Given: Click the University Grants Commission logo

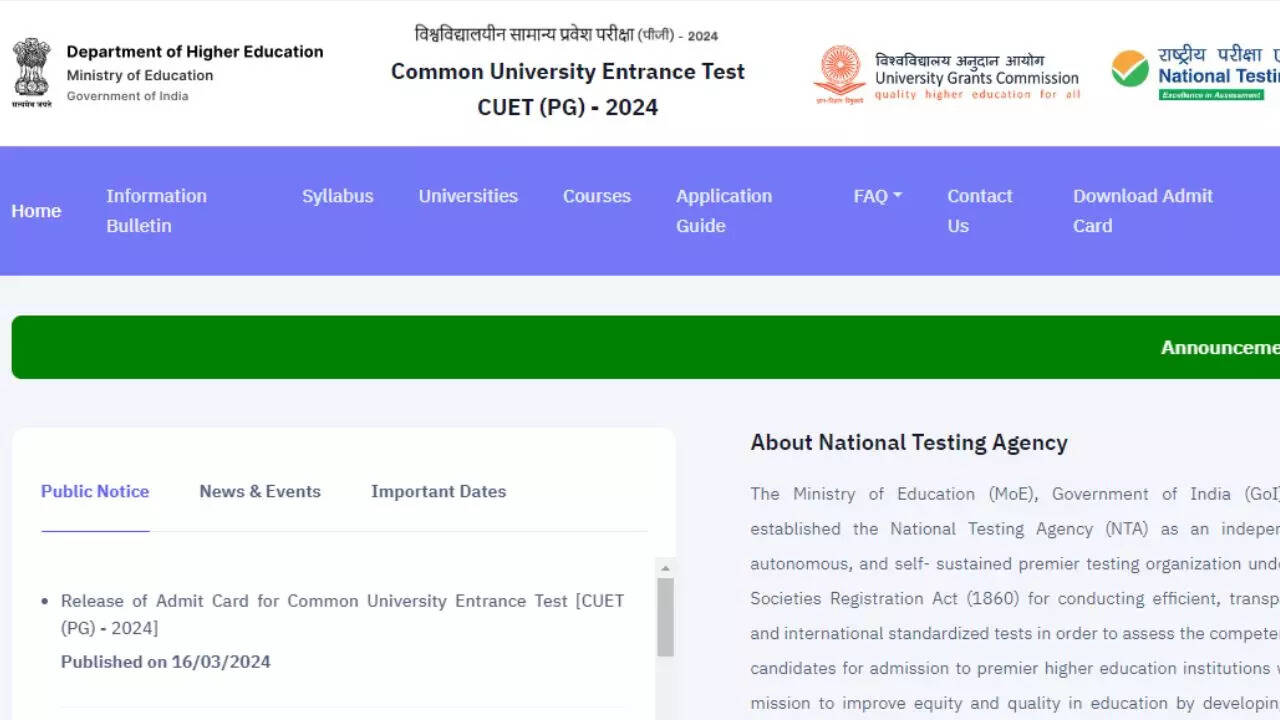Looking at the screenshot, I should click(x=839, y=74).
